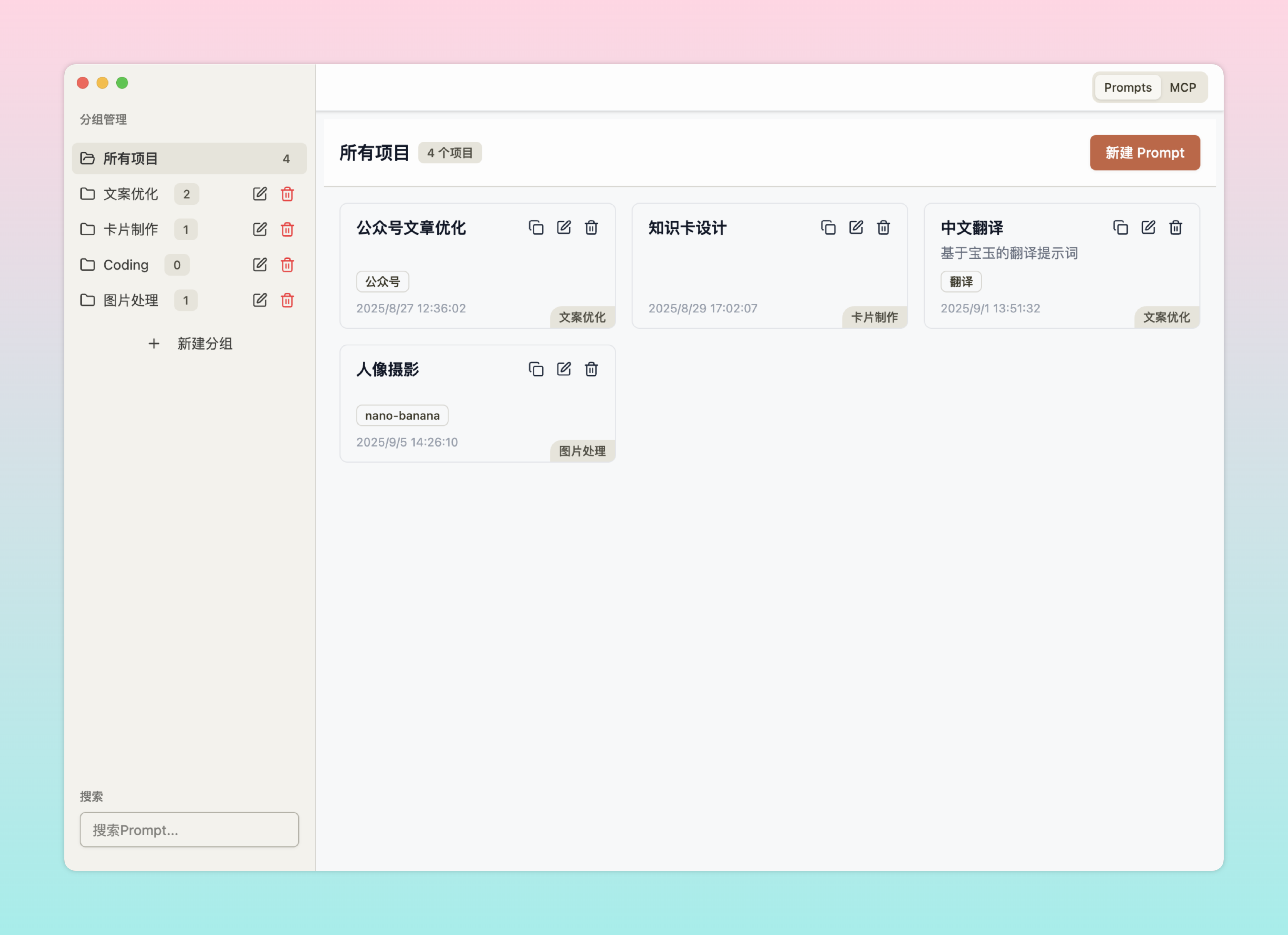The width and height of the screenshot is (1288, 935).
Task: Delete the 中文翻译 prompt card
Action: [1175, 228]
